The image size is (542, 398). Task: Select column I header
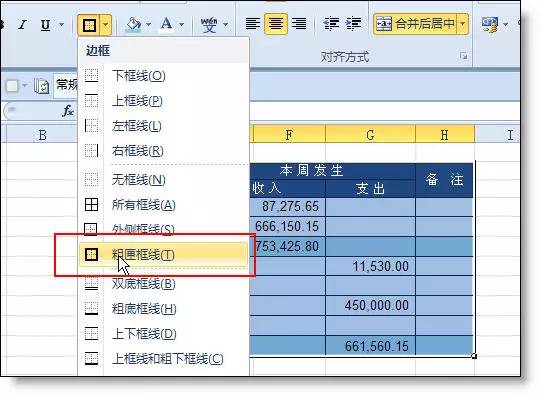(497, 135)
